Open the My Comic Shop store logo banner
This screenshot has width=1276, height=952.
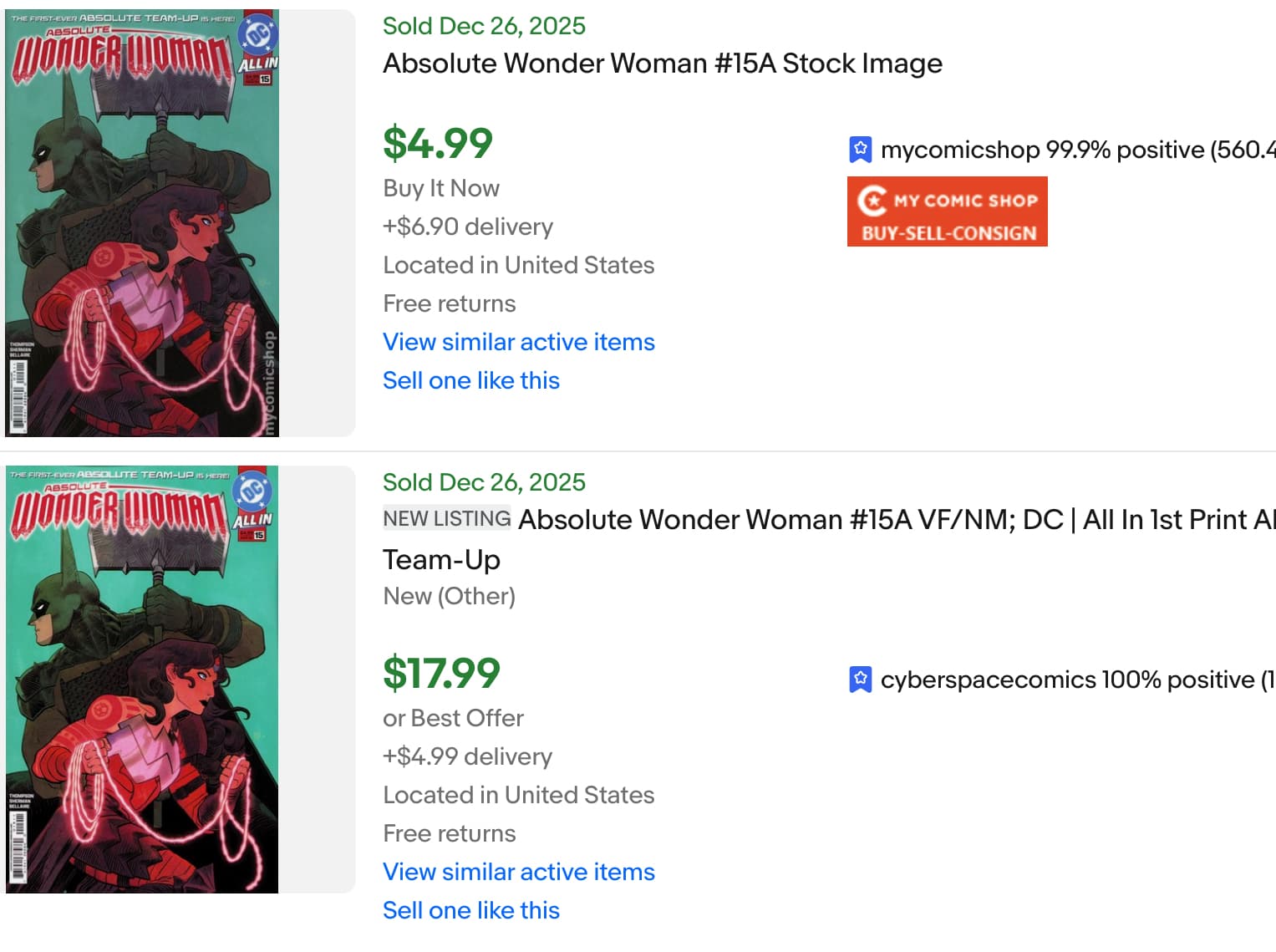tap(947, 211)
